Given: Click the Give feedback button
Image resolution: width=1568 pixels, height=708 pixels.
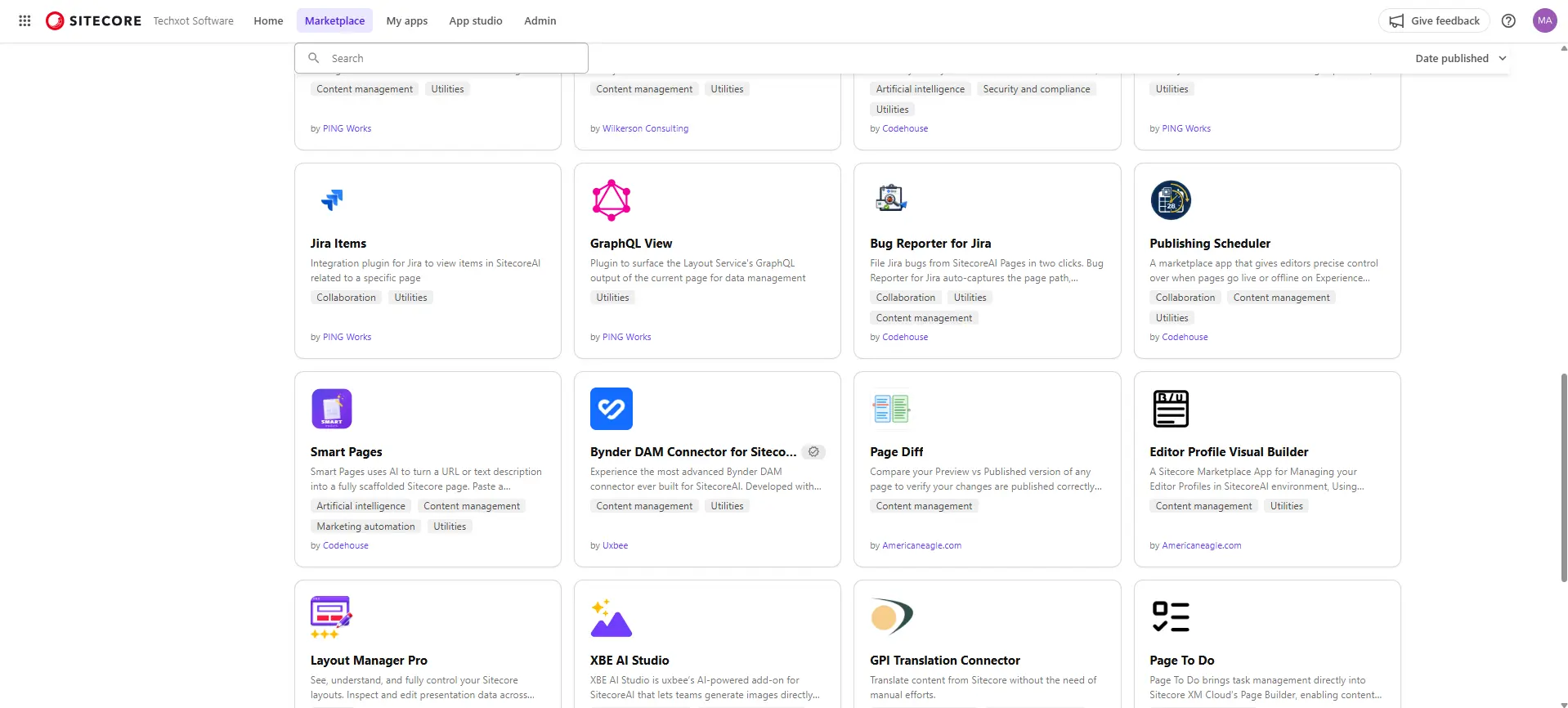Looking at the screenshot, I should tap(1434, 20).
